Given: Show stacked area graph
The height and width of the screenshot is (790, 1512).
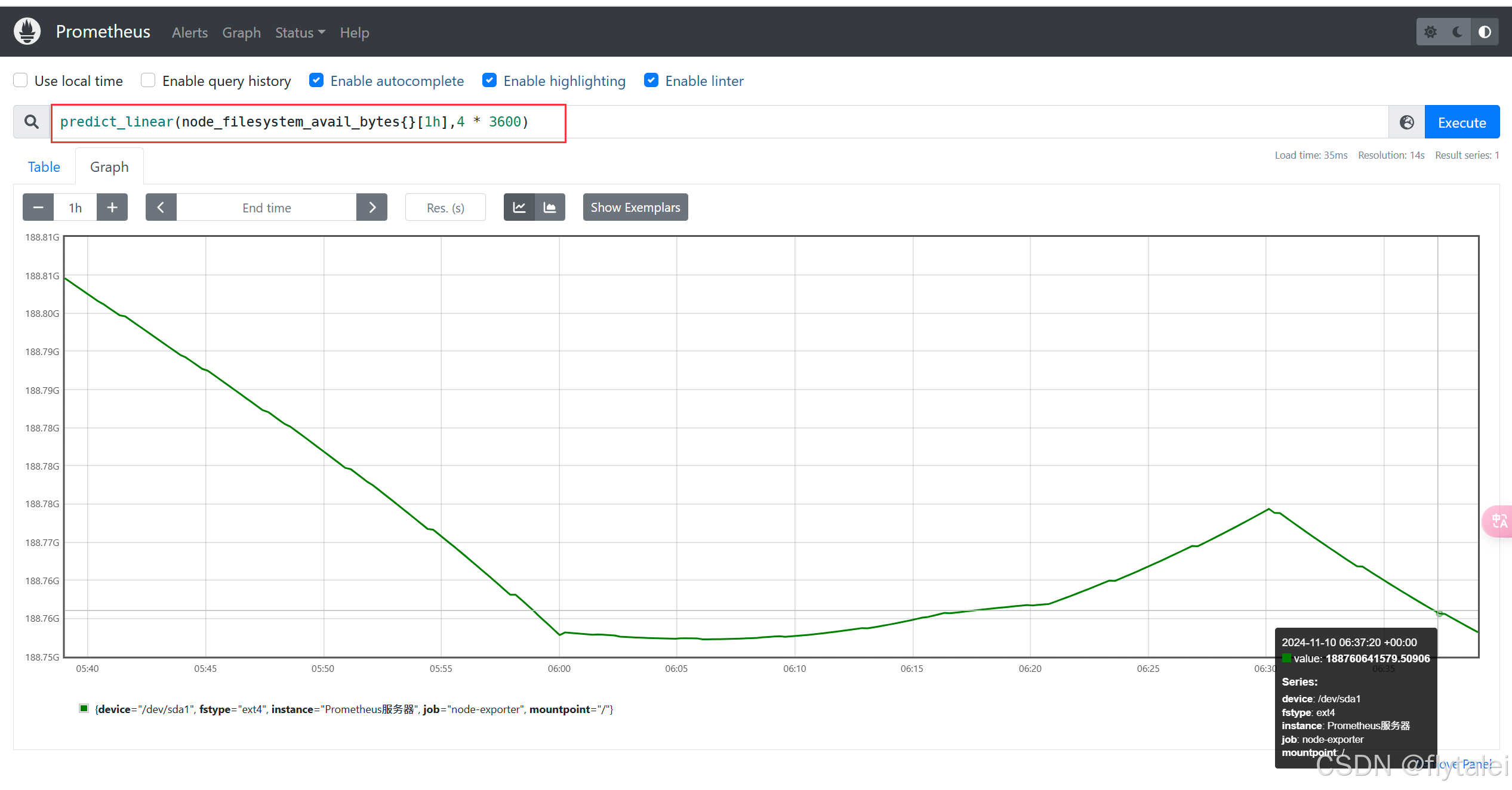Looking at the screenshot, I should pyautogui.click(x=550, y=208).
